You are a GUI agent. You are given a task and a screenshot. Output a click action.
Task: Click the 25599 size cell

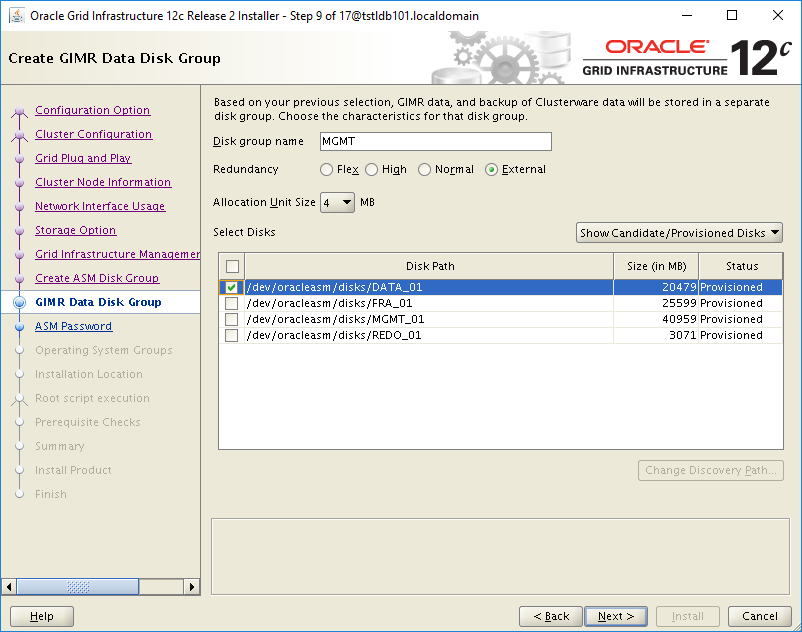tap(656, 303)
